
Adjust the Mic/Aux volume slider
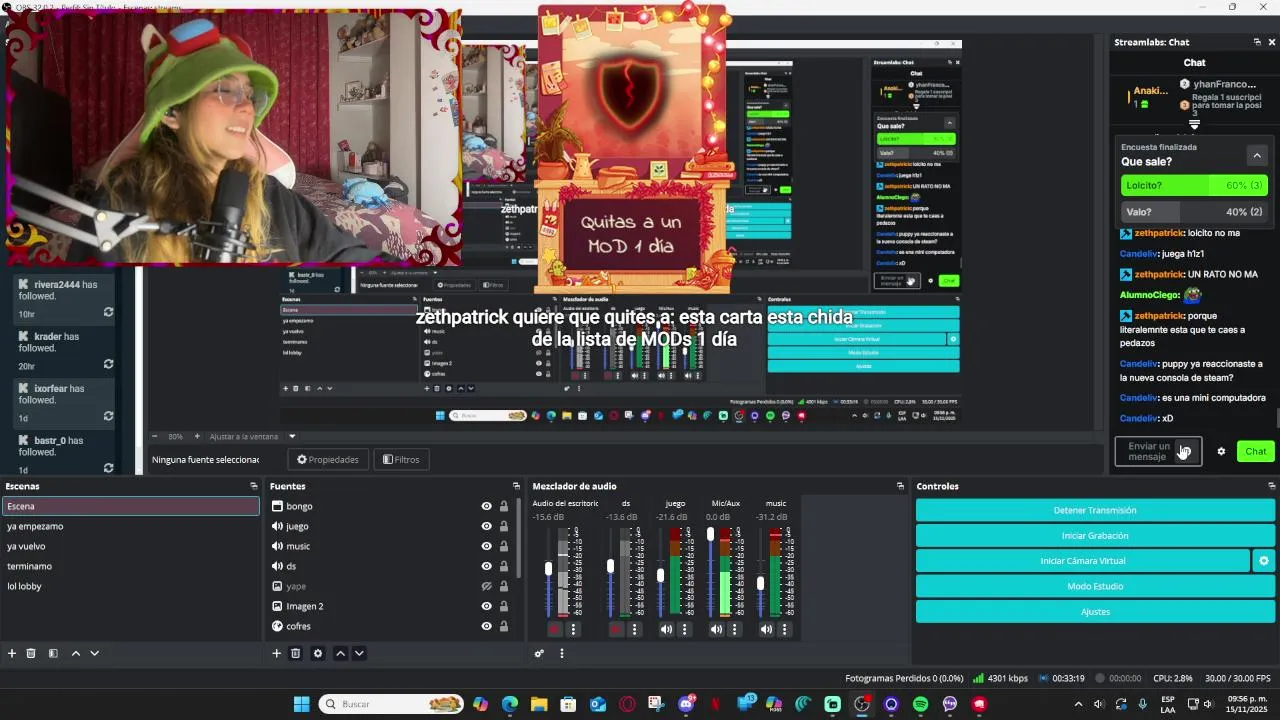tap(710, 534)
